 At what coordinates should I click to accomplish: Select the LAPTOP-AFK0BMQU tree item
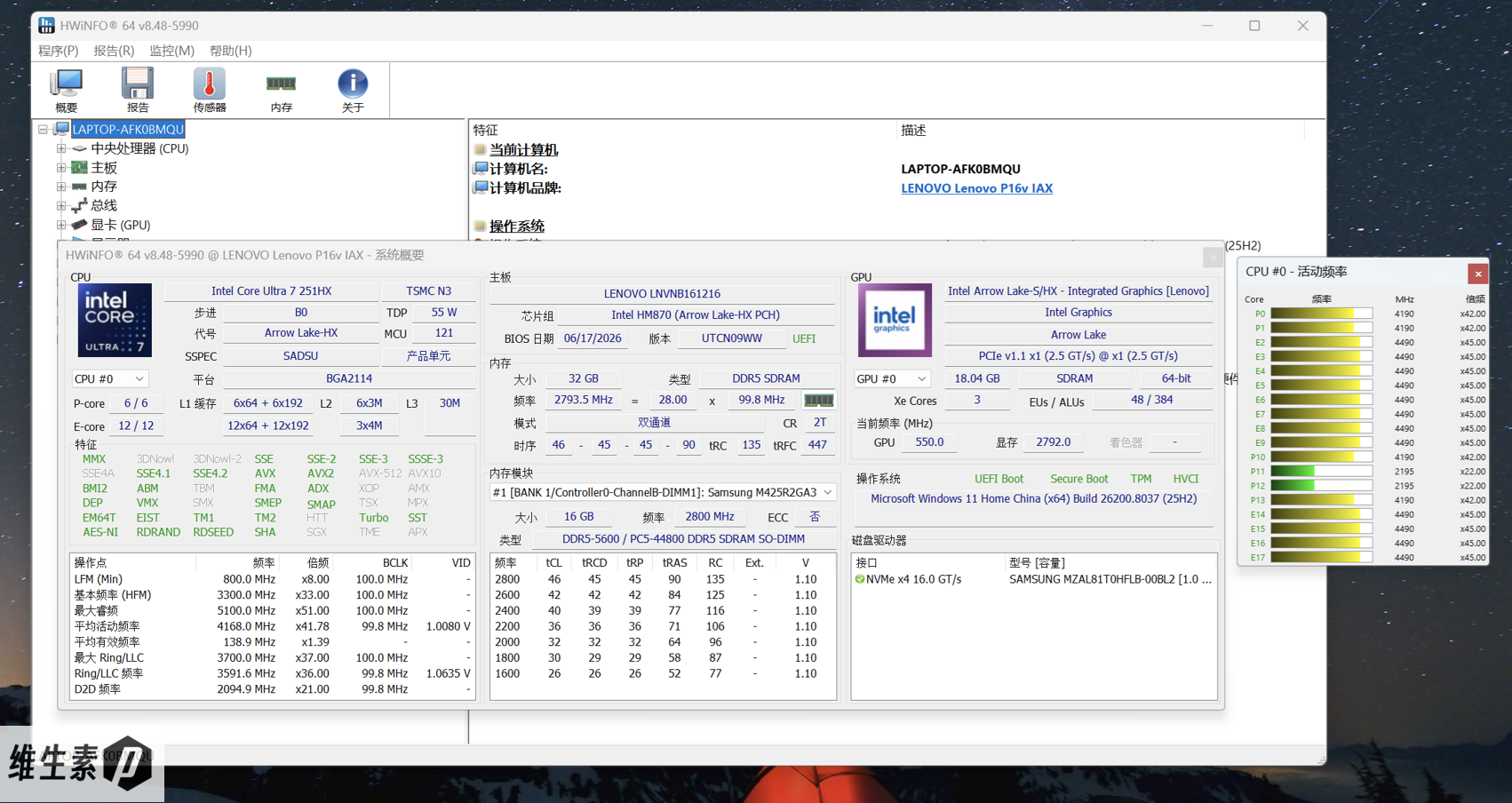click(128, 130)
